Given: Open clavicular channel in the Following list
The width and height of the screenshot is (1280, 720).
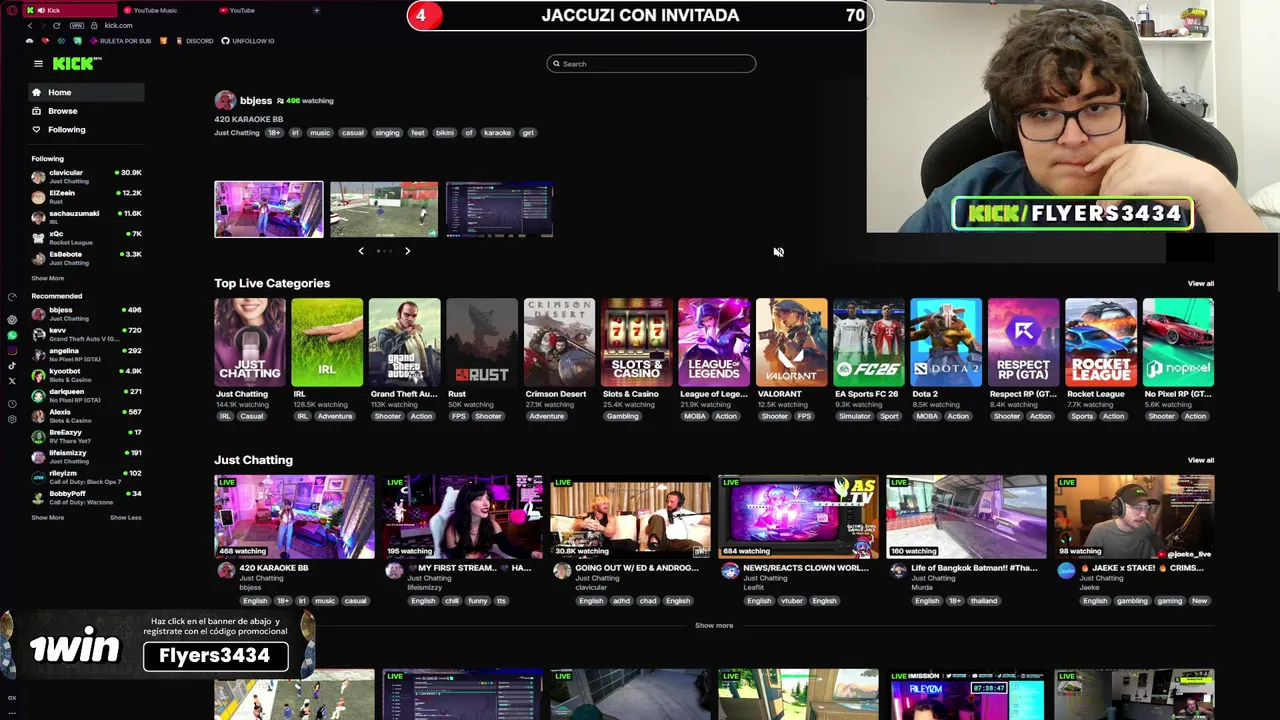Looking at the screenshot, I should [x=86, y=176].
